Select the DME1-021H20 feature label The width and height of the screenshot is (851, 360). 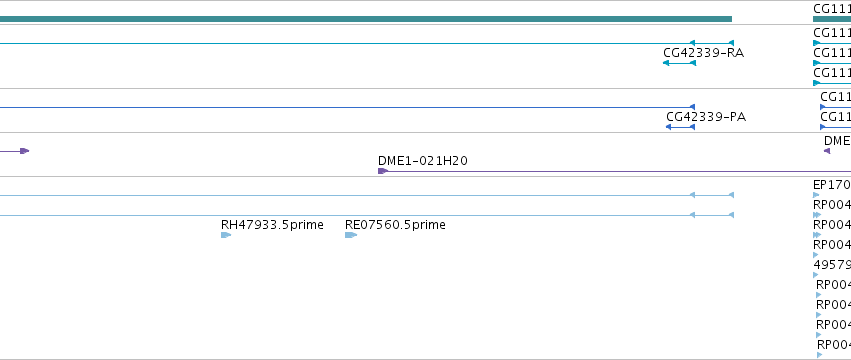423,161
